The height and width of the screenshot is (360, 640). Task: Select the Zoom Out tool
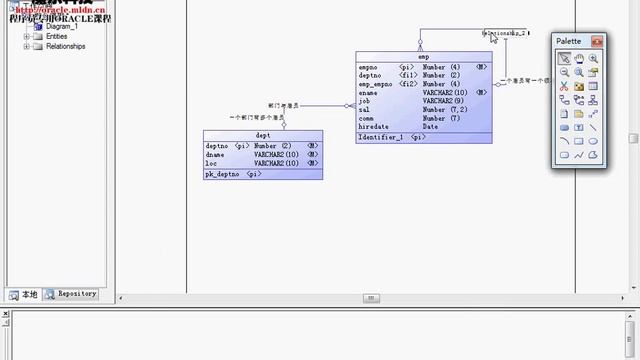pyautogui.click(x=564, y=73)
